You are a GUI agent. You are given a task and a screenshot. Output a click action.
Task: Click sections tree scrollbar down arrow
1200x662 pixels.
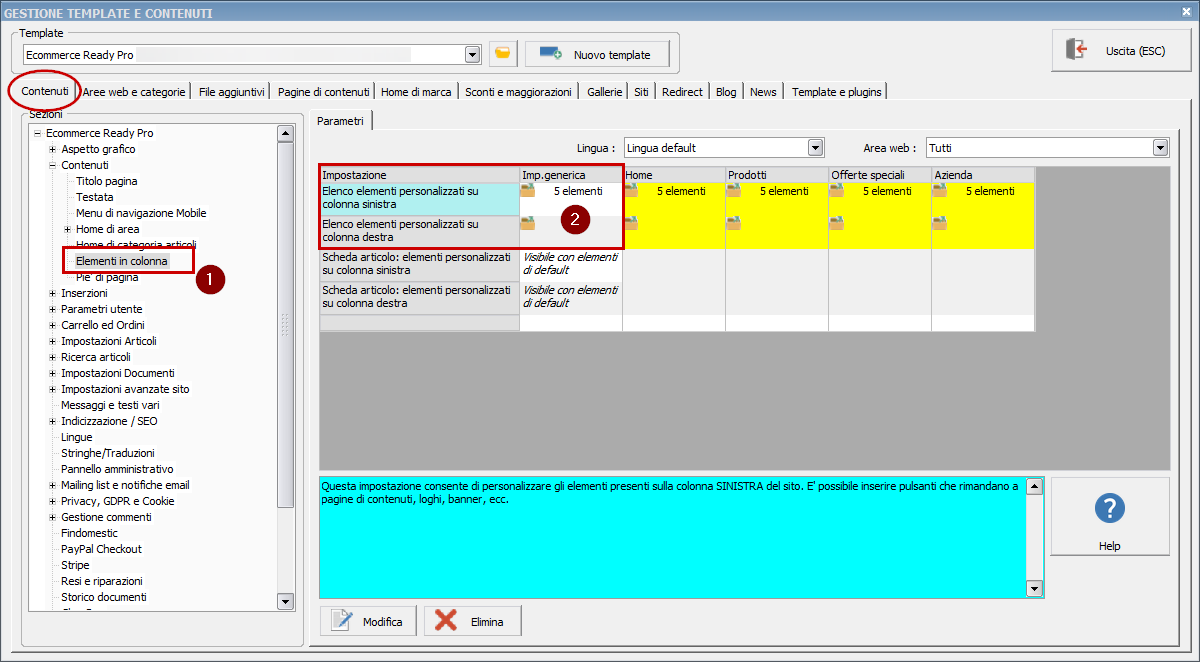coord(285,601)
